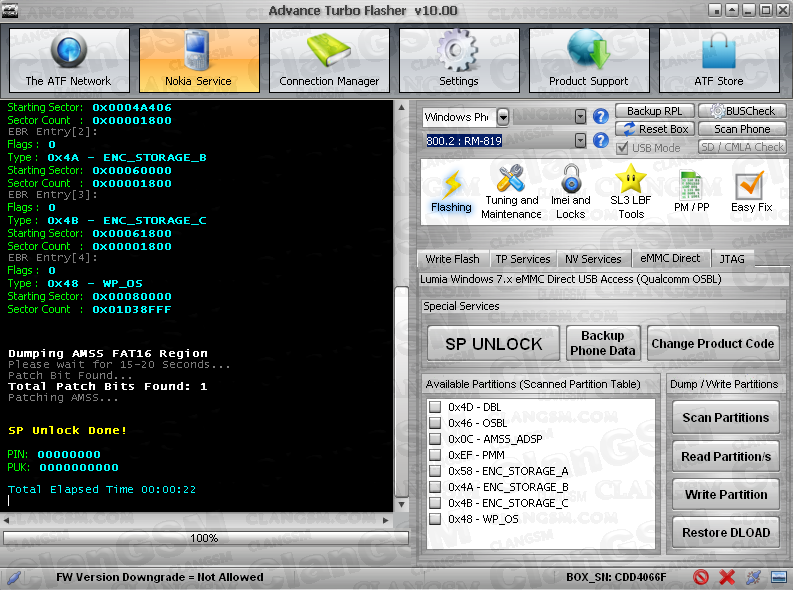Check the 0x58 - ENC_STORAGE_A partition
The image size is (793, 590).
(434, 471)
